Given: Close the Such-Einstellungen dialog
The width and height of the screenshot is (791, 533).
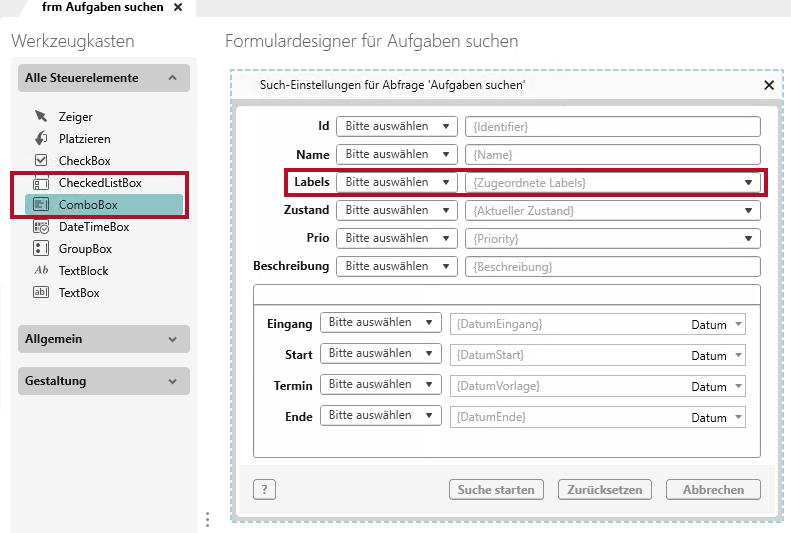Looking at the screenshot, I should [769, 85].
